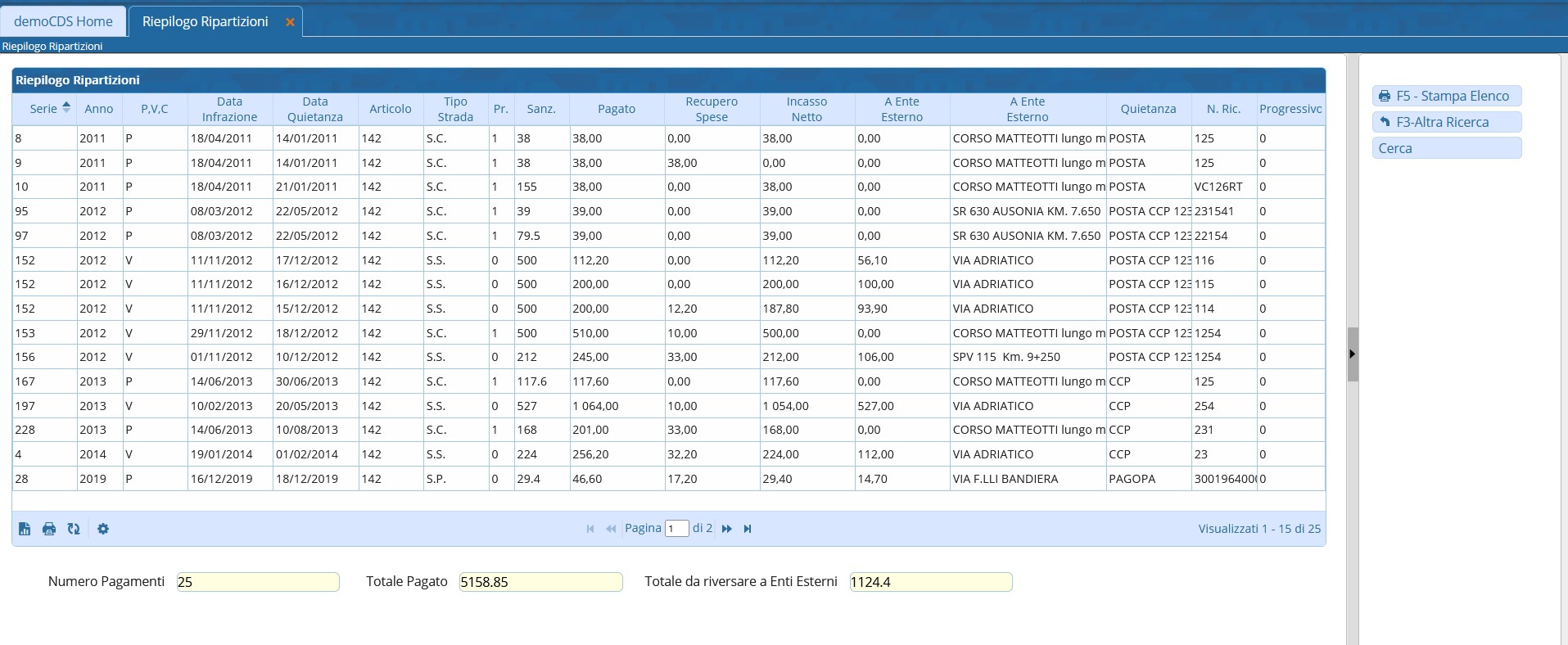
Task: Click the page number input field
Action: (676, 529)
